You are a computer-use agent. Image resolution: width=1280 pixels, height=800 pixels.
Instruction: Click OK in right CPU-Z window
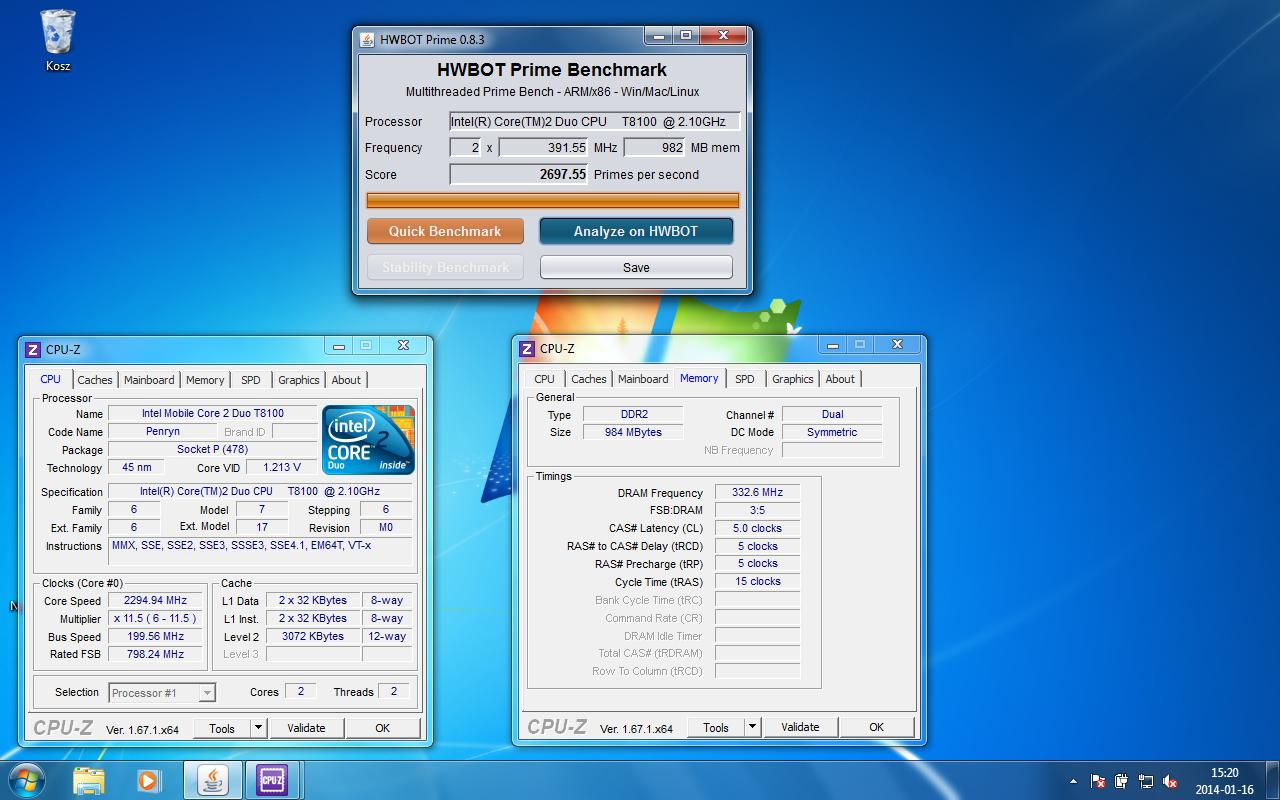click(876, 727)
